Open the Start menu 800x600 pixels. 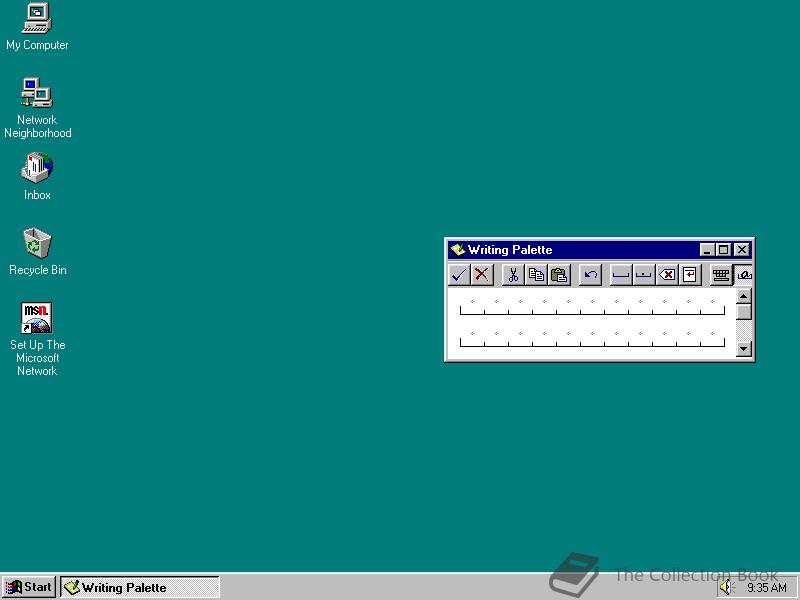[29, 587]
